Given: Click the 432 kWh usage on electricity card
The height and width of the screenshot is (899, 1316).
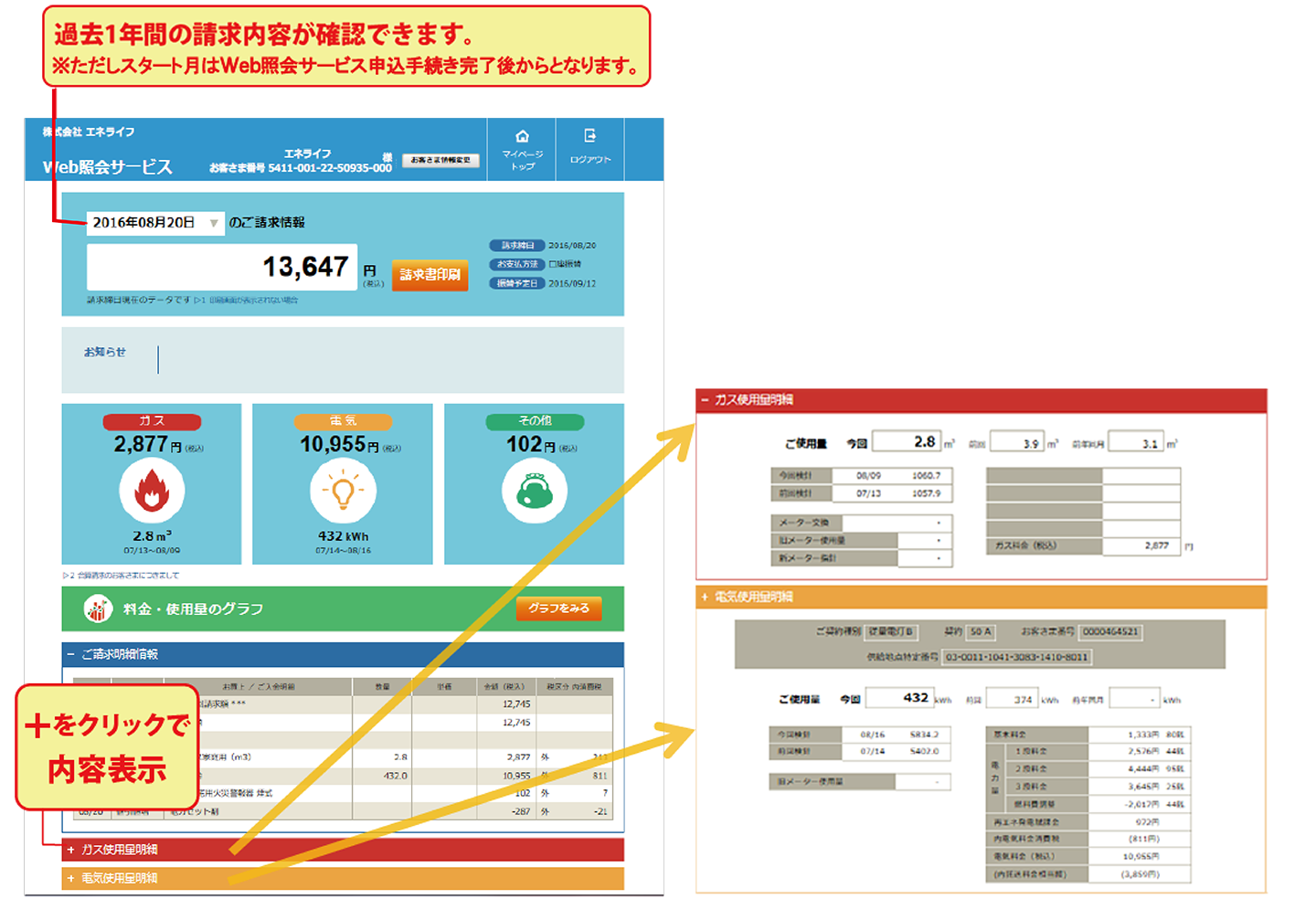Looking at the screenshot, I should 343,536.
